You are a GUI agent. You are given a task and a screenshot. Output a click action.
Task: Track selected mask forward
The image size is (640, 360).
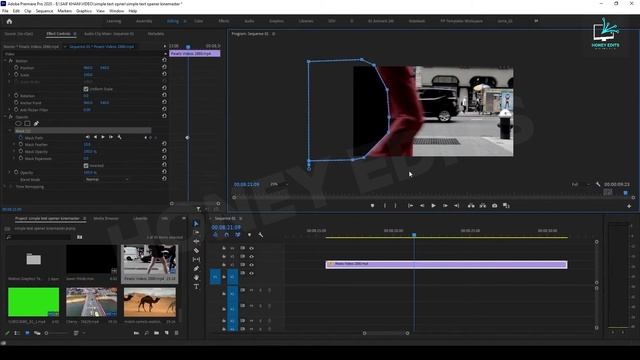coord(103,137)
